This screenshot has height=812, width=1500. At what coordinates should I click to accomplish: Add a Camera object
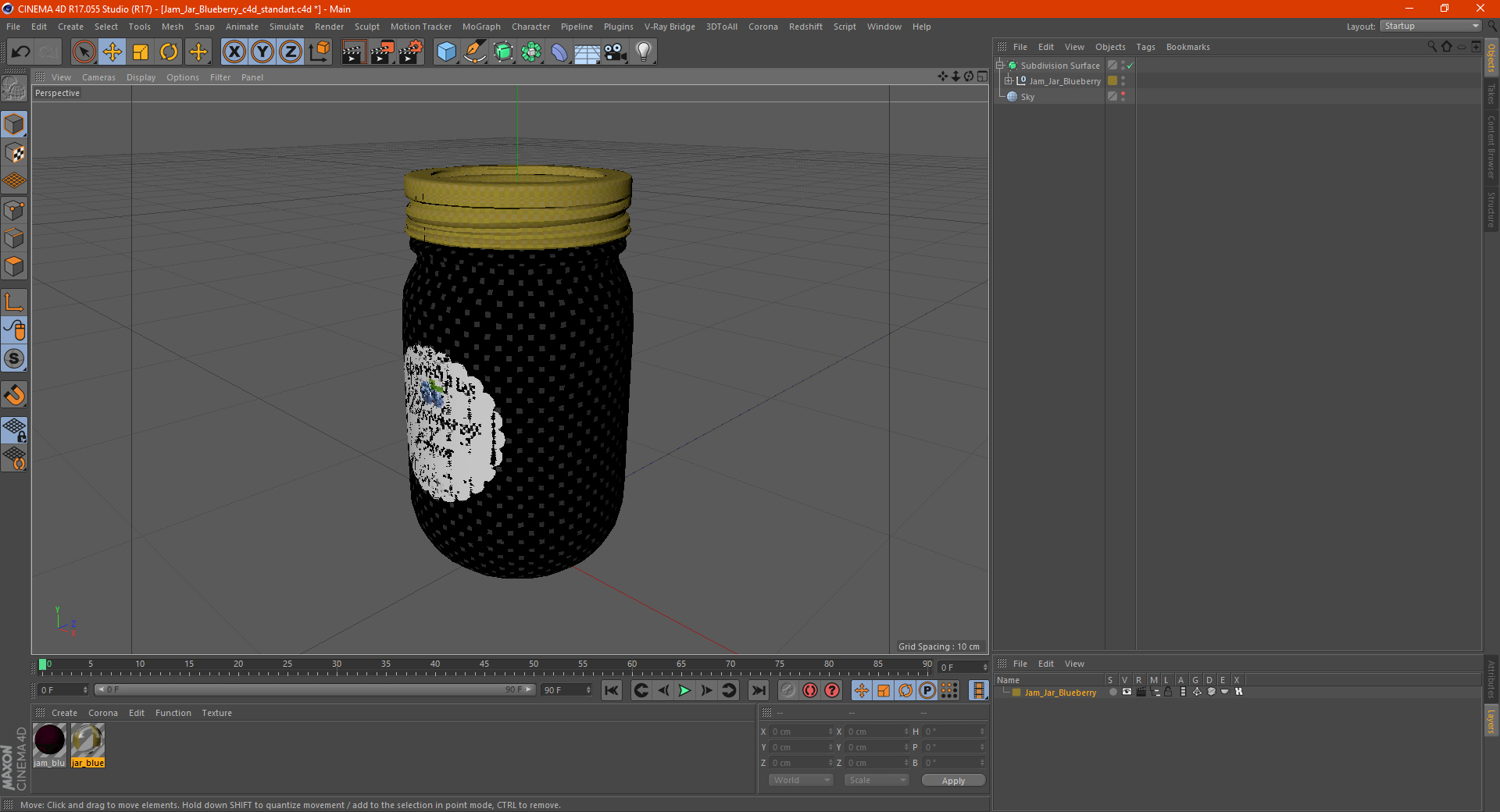[x=616, y=52]
